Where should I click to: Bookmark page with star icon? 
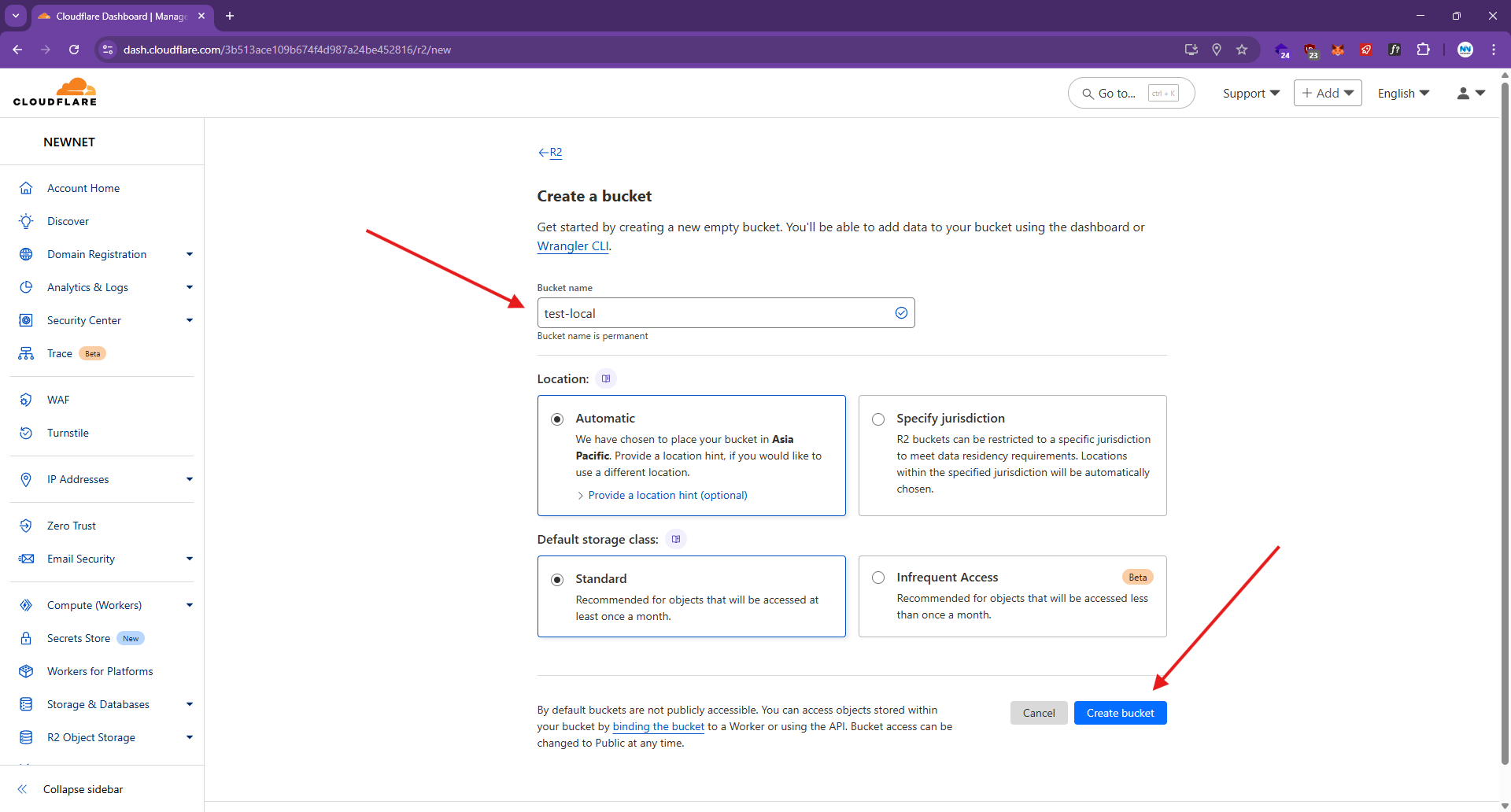pos(1242,50)
